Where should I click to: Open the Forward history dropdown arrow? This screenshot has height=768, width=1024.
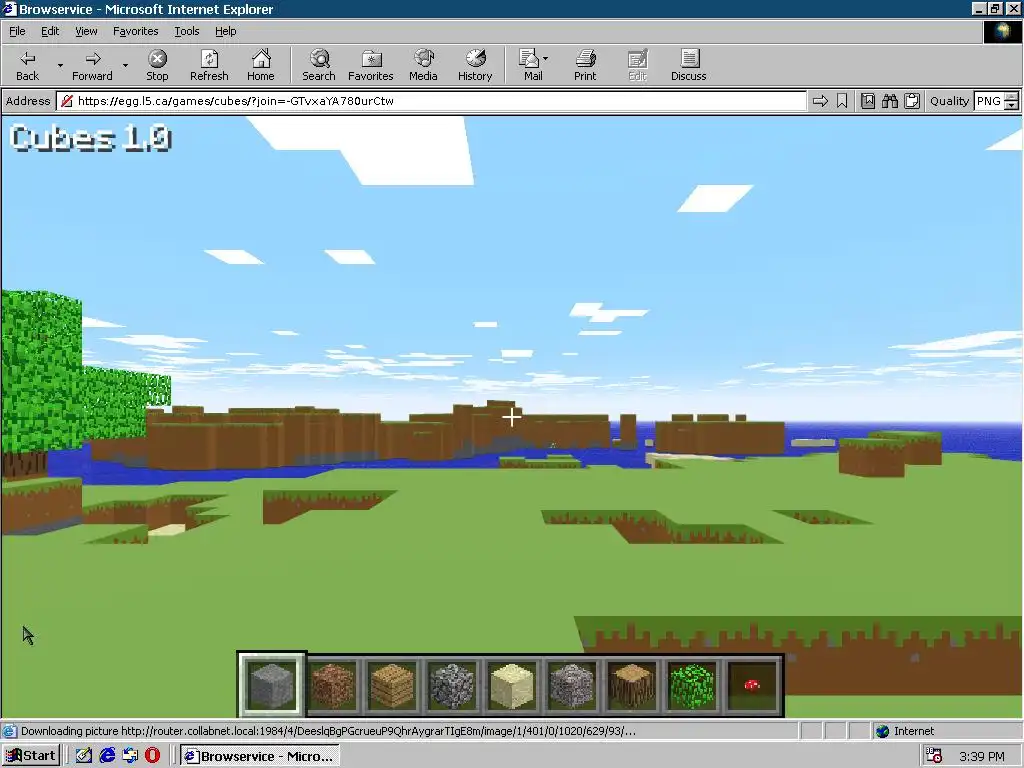click(x=125, y=65)
